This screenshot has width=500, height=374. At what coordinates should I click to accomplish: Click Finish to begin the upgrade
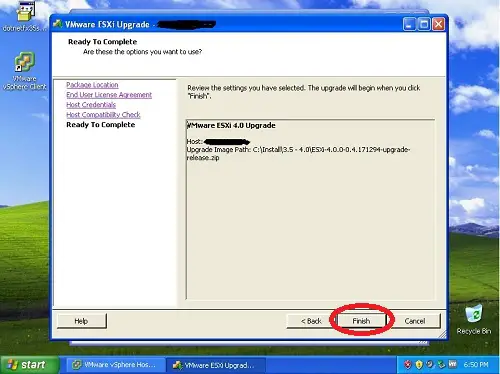point(361,321)
